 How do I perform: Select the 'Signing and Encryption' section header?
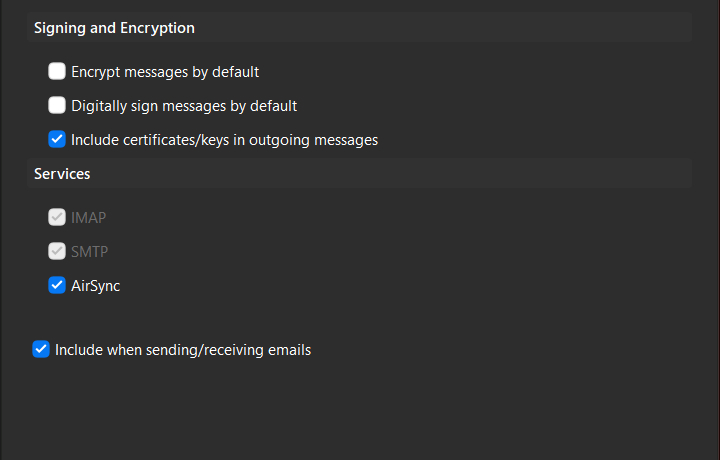[114, 28]
